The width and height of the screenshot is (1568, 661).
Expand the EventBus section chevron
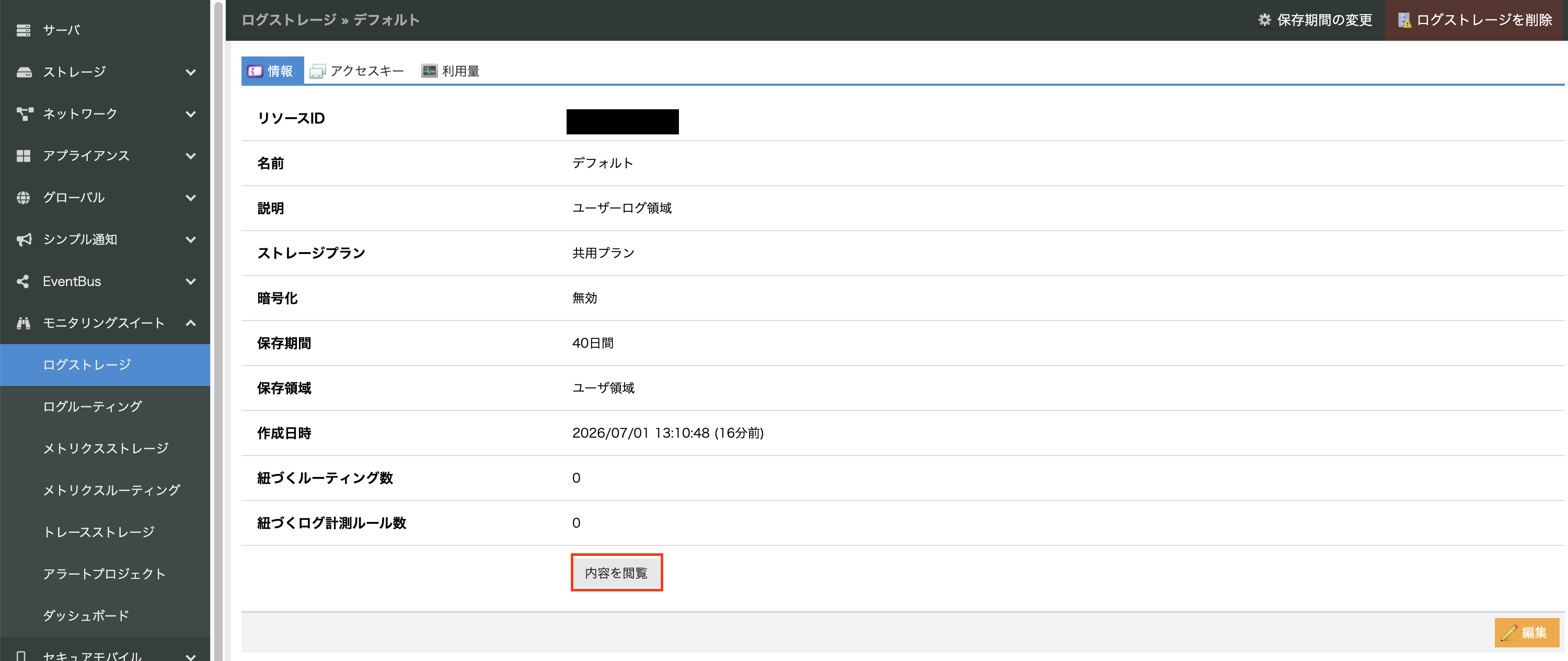click(191, 281)
